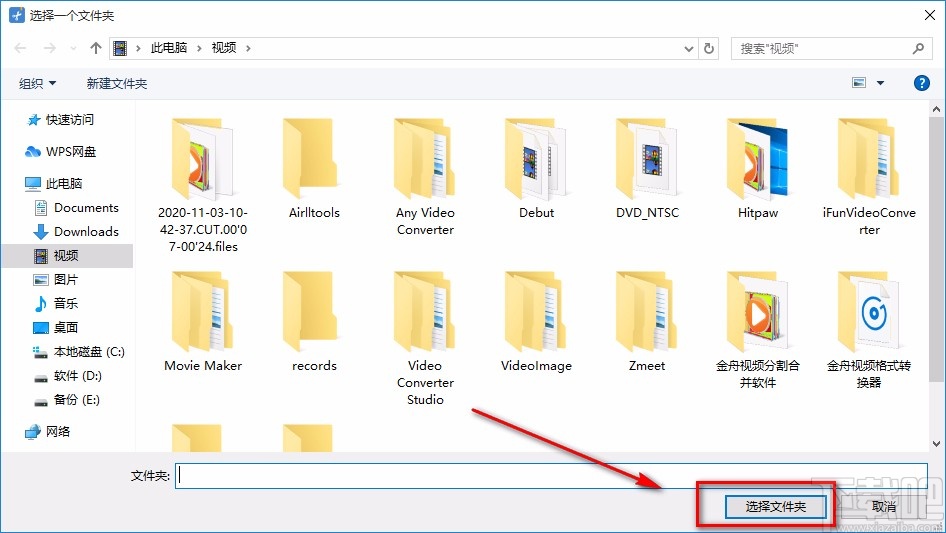Image resolution: width=946 pixels, height=533 pixels.
Task: Click the video library icon in address bar
Action: (121, 48)
